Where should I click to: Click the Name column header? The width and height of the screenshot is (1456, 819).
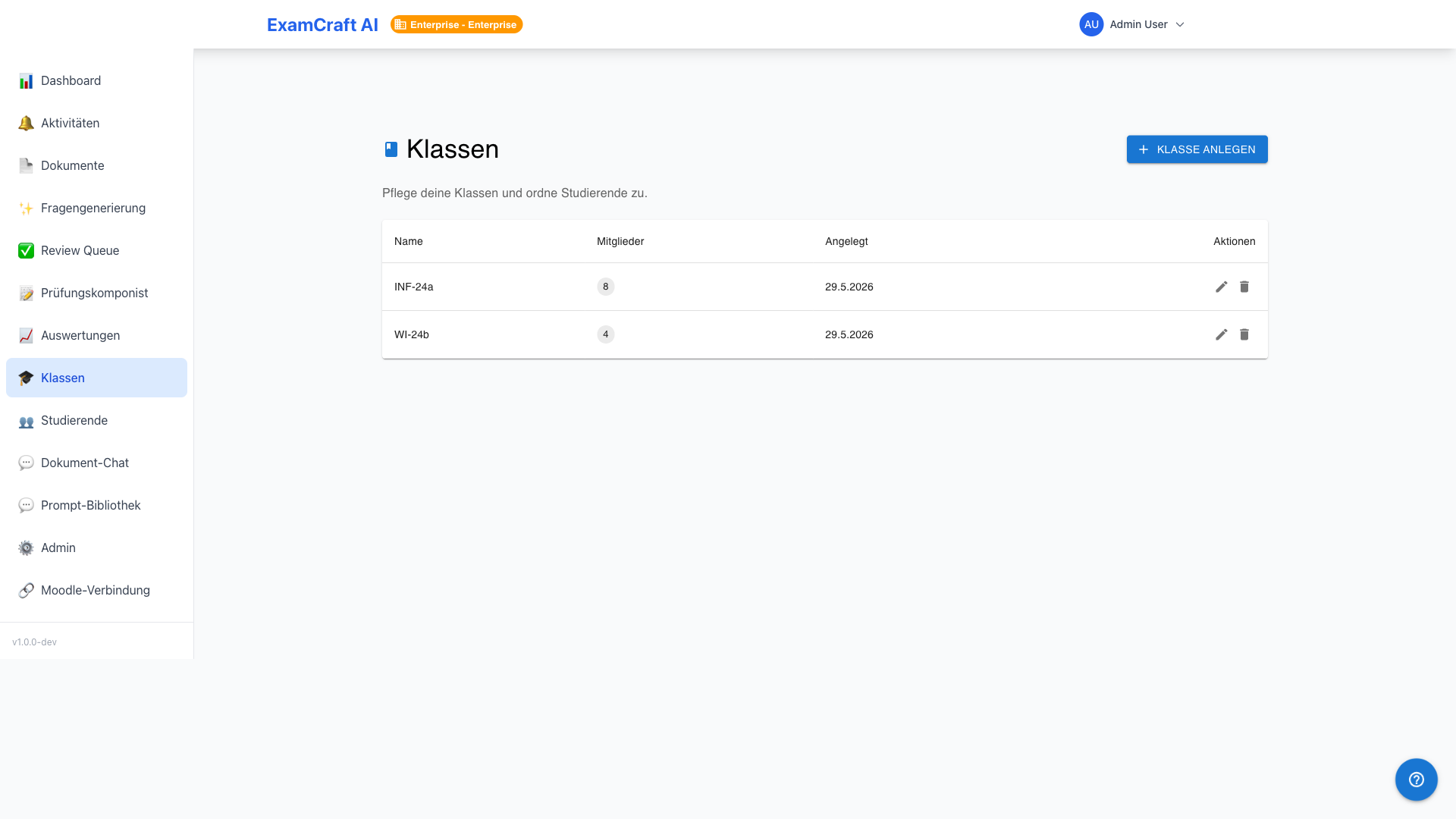coord(408,241)
